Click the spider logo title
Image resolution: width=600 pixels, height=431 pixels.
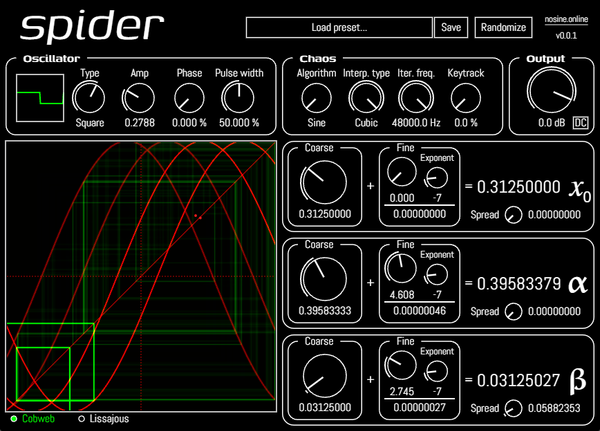[x=92, y=26]
